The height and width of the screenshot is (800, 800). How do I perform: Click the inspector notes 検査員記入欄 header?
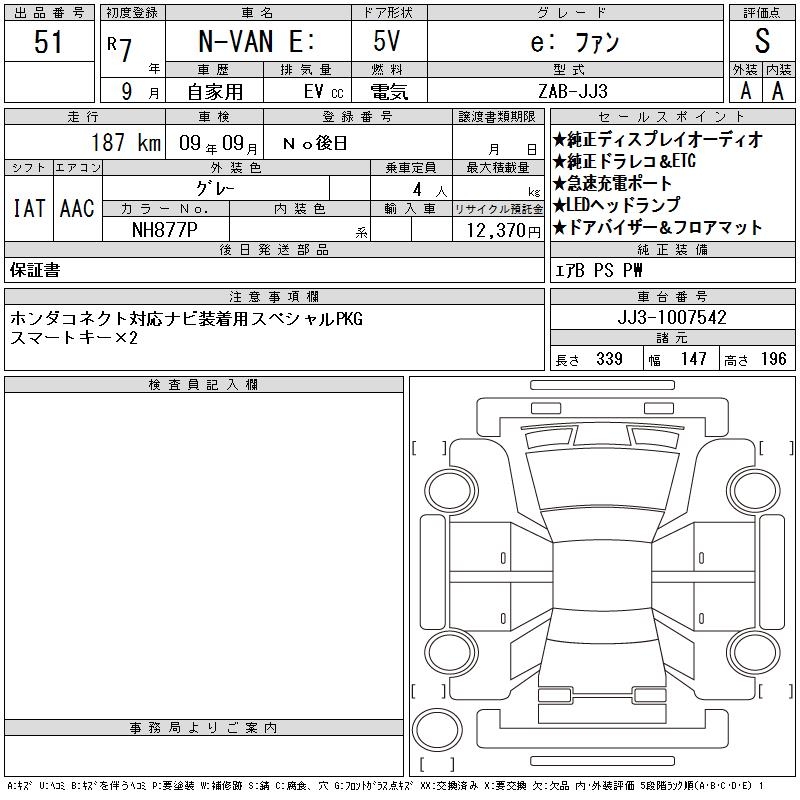(x=204, y=385)
